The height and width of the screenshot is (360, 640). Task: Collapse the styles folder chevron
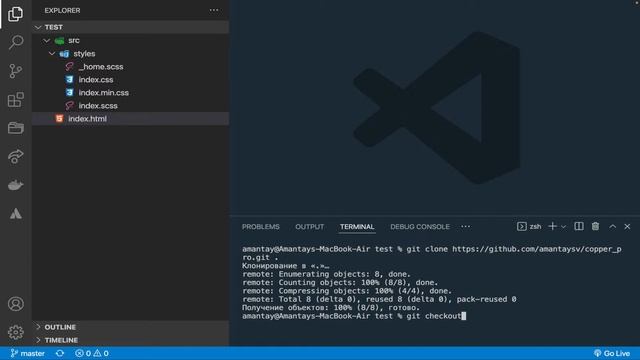click(52, 53)
